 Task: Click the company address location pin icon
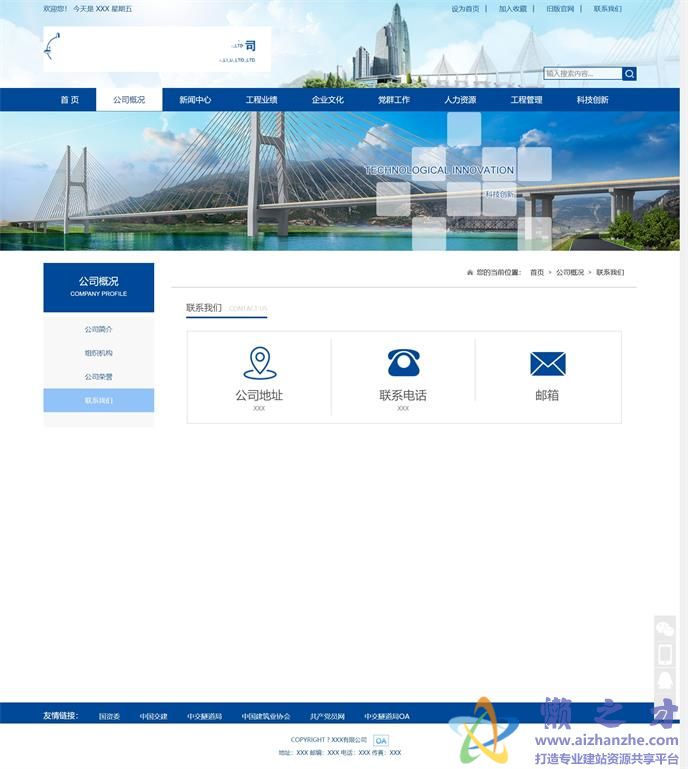pos(259,362)
